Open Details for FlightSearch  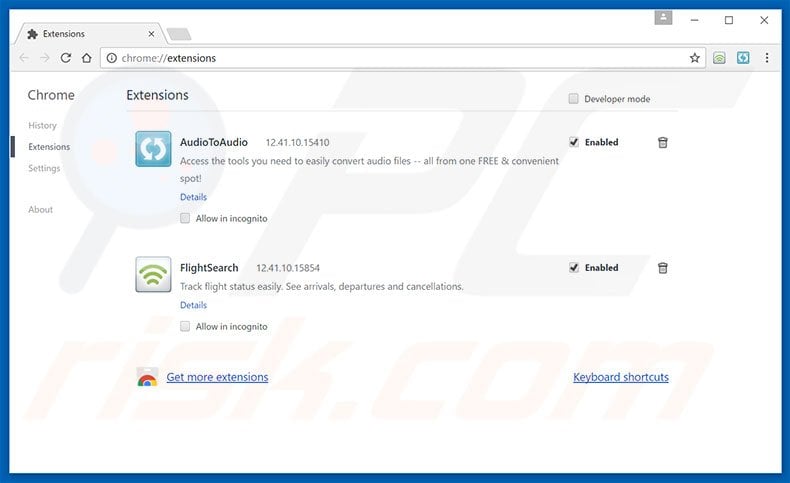click(193, 305)
